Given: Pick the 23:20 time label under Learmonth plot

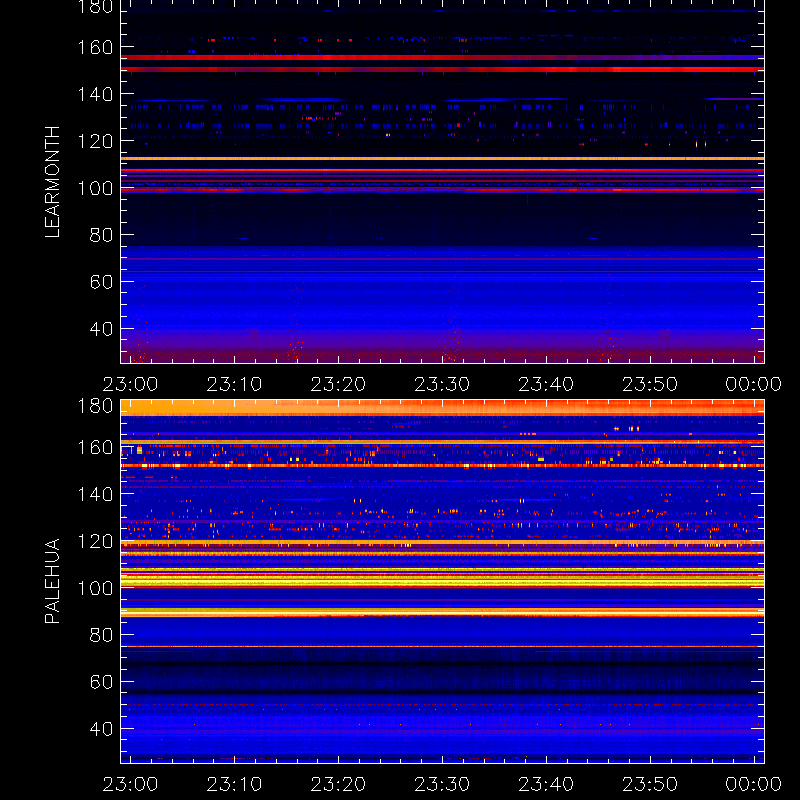Looking at the screenshot, I should coord(338,384).
